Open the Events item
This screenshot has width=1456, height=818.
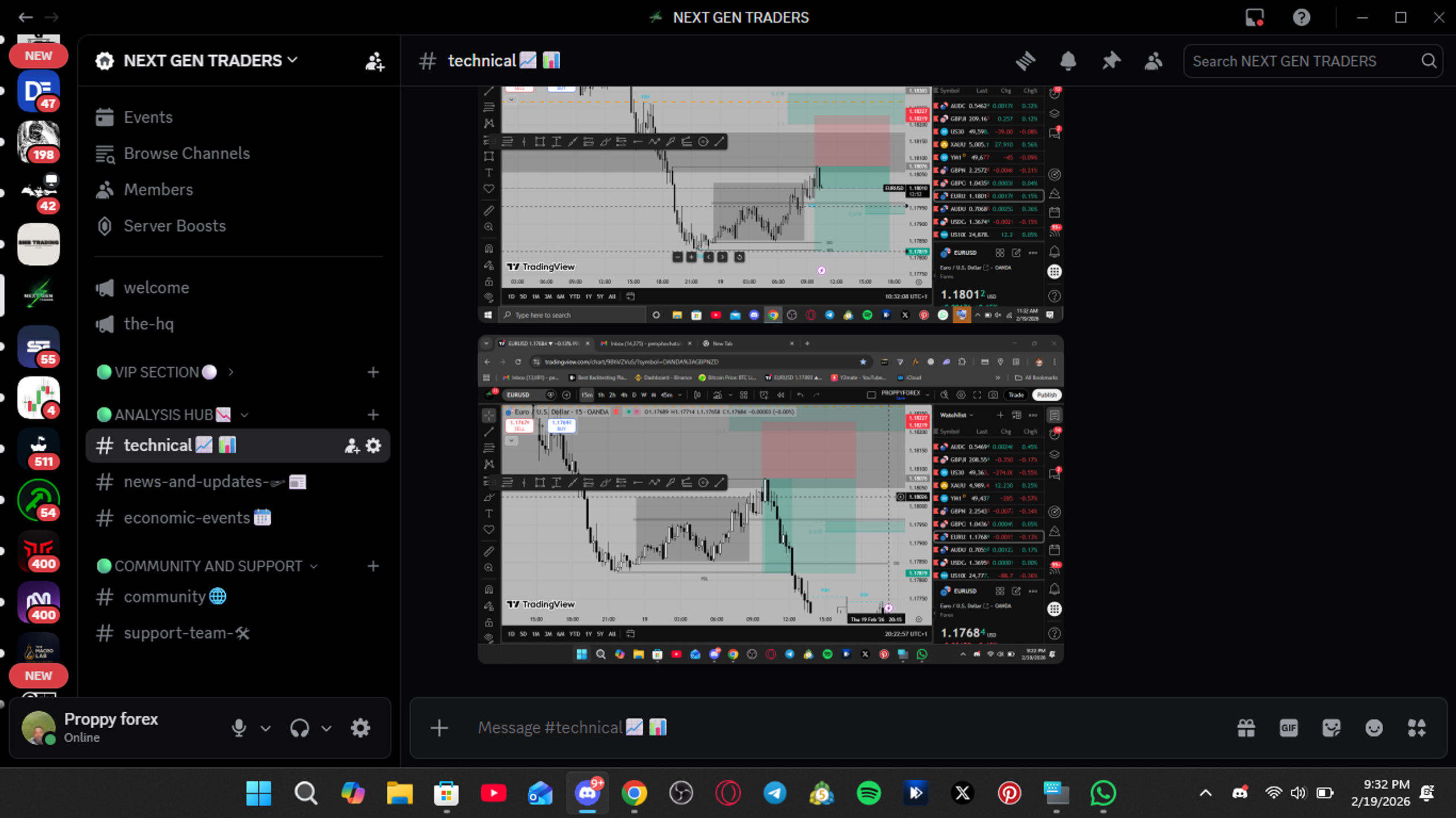pyautogui.click(x=238, y=117)
